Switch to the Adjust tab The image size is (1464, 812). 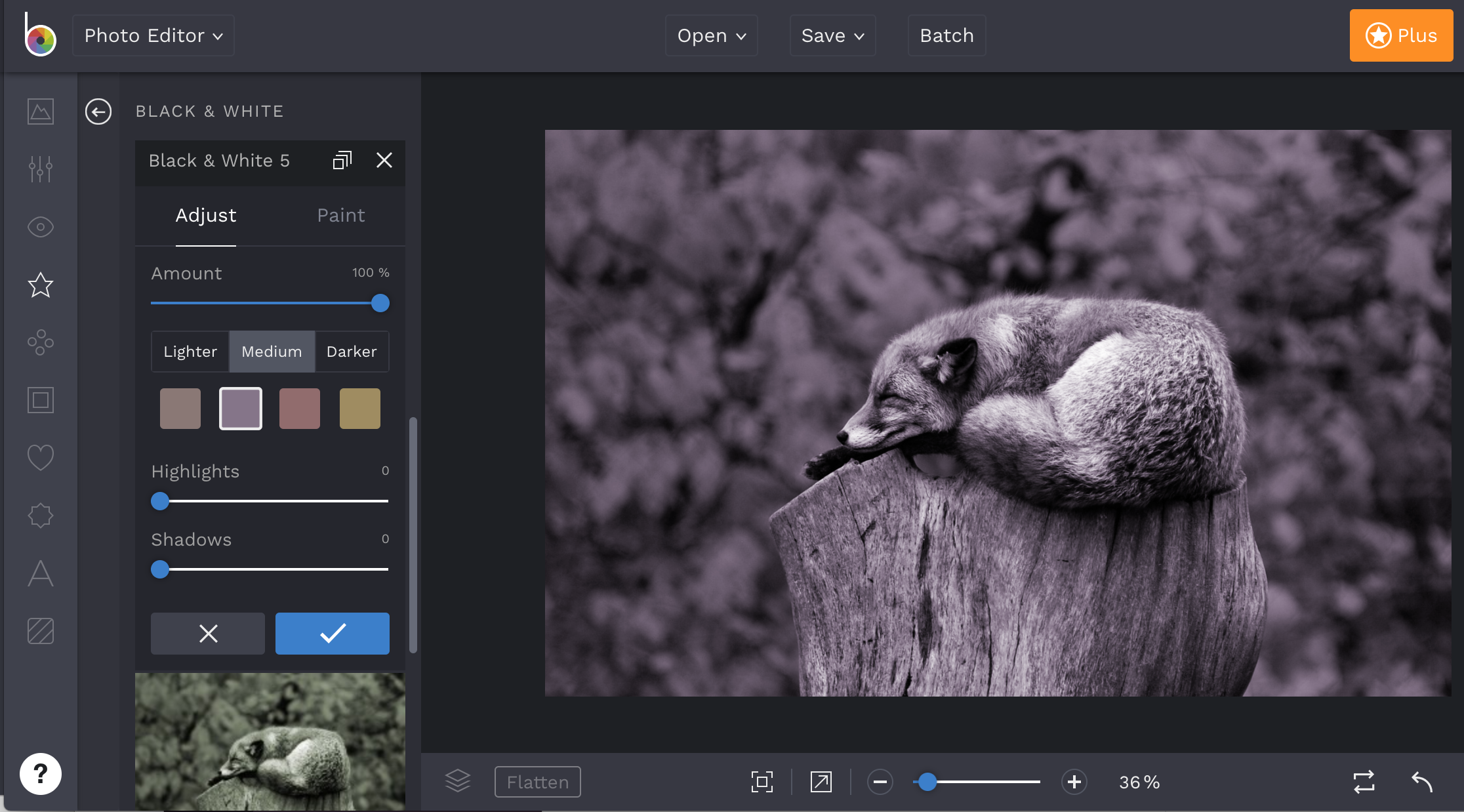pos(205,215)
